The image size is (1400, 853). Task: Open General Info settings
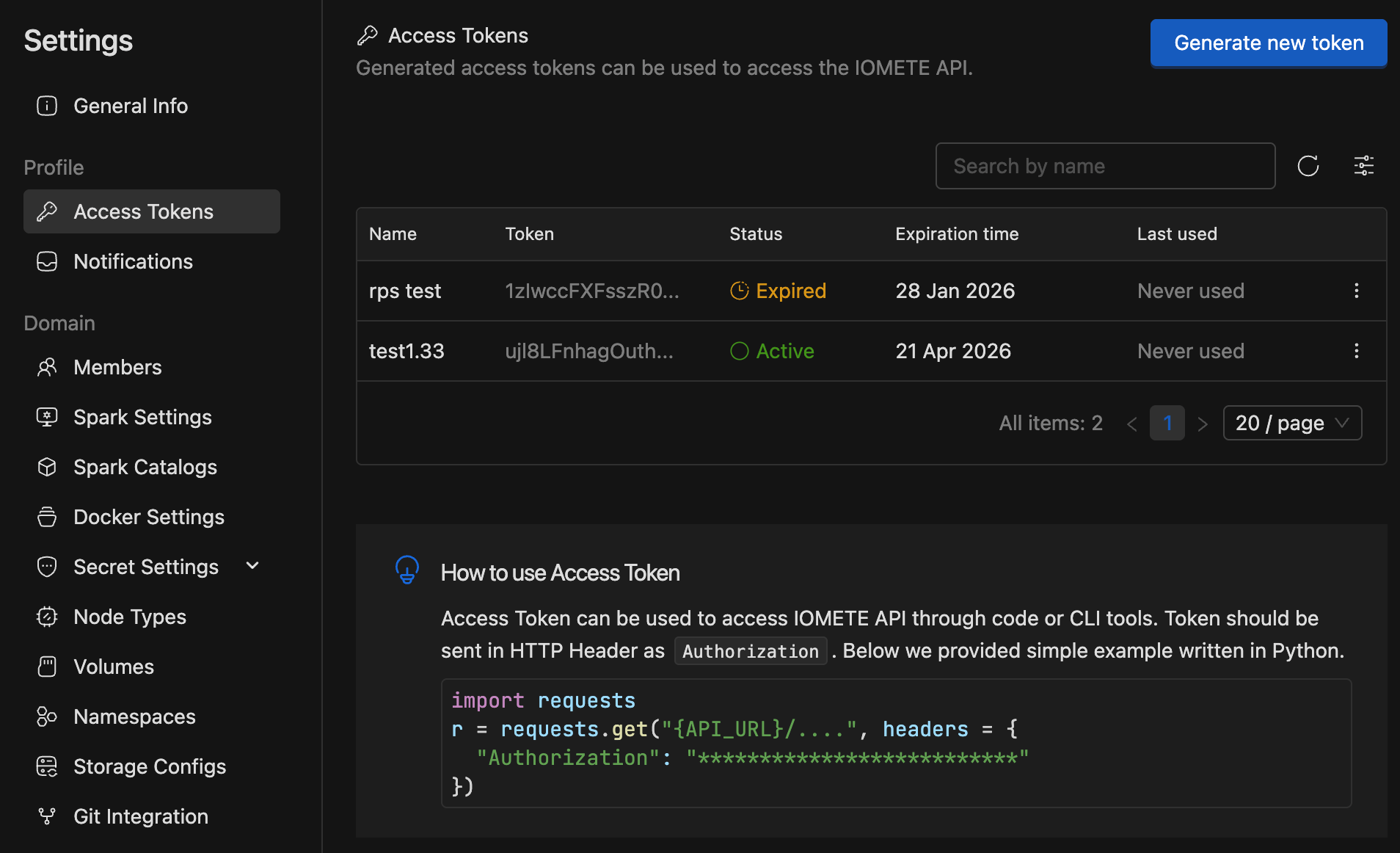[x=131, y=106]
